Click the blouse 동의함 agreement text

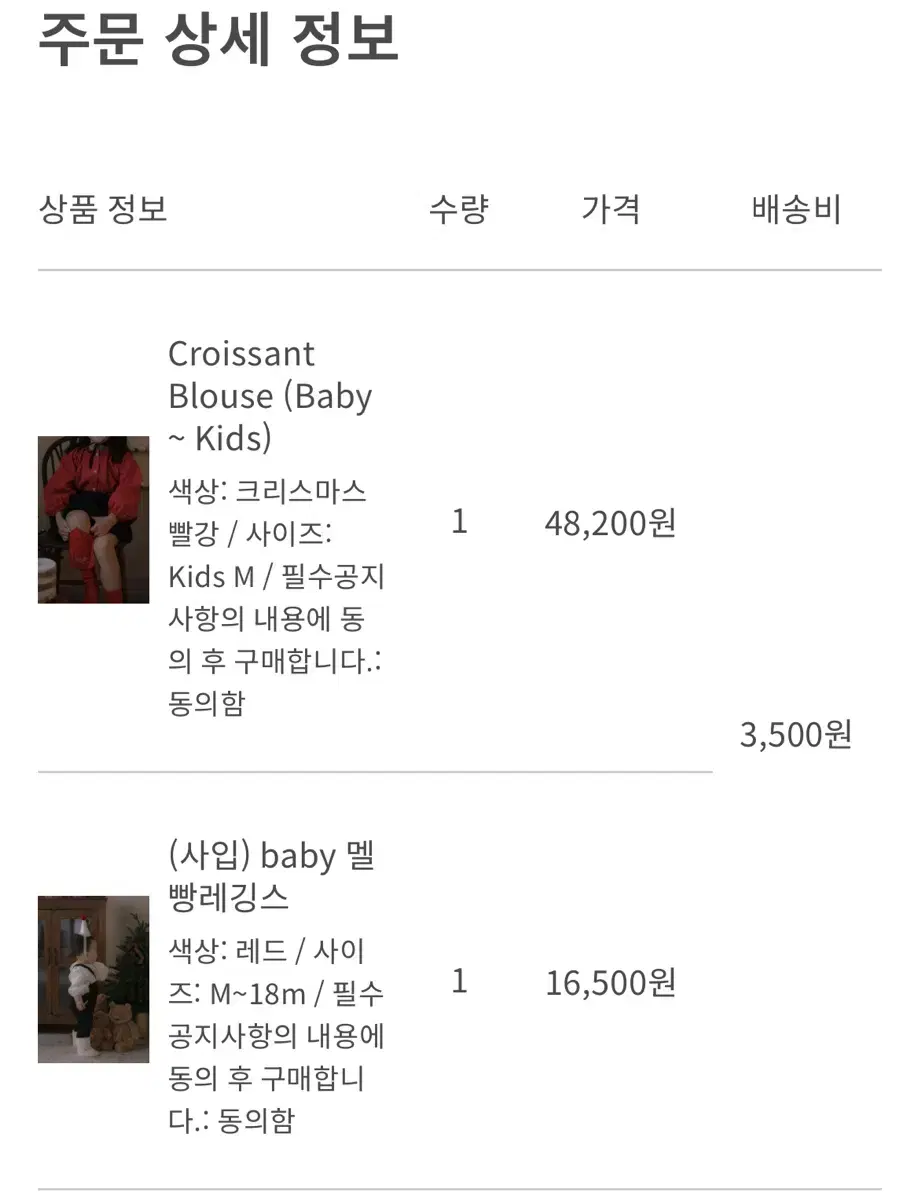click(207, 704)
